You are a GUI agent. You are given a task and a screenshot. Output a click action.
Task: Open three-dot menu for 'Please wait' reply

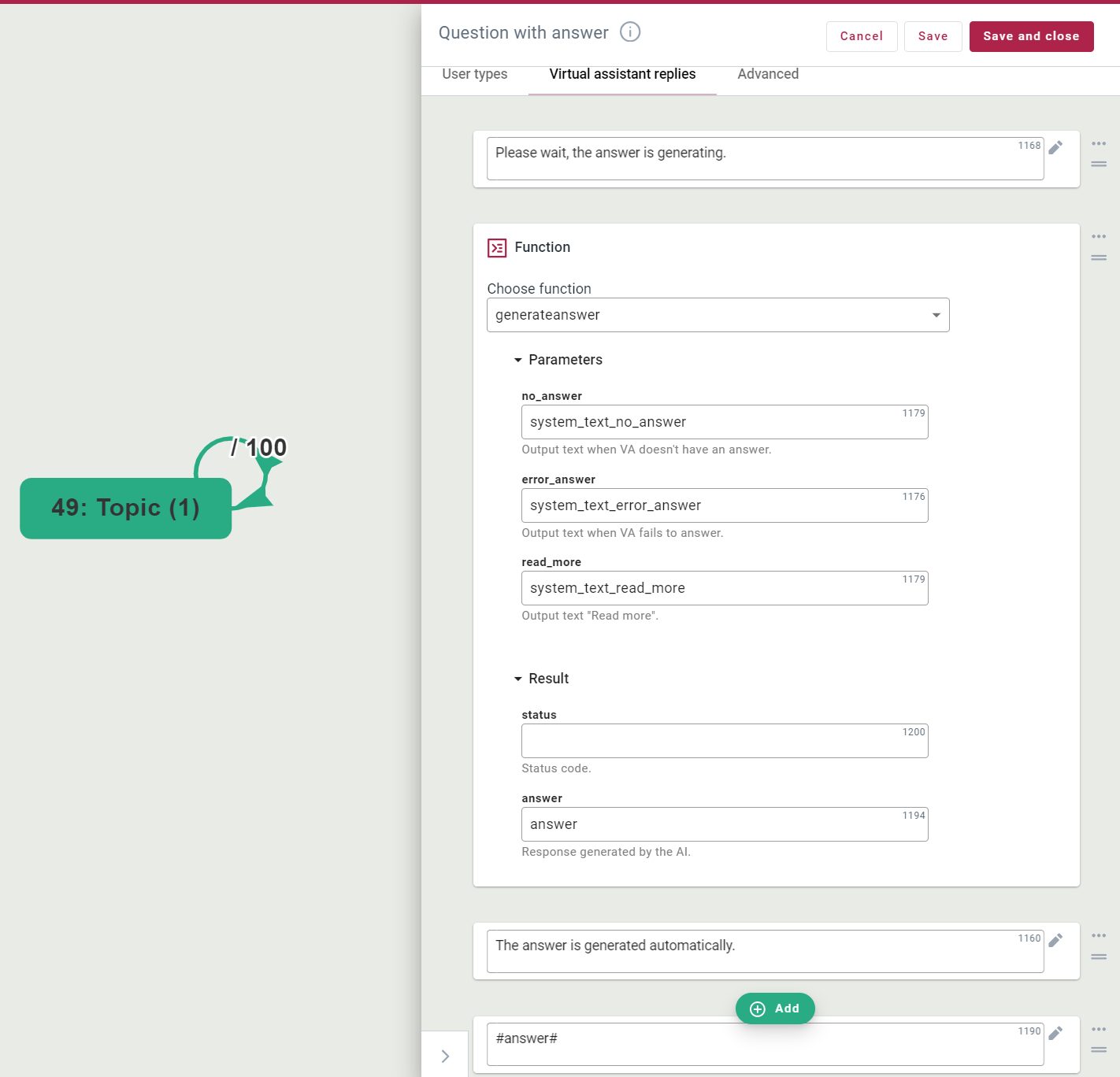1099,144
